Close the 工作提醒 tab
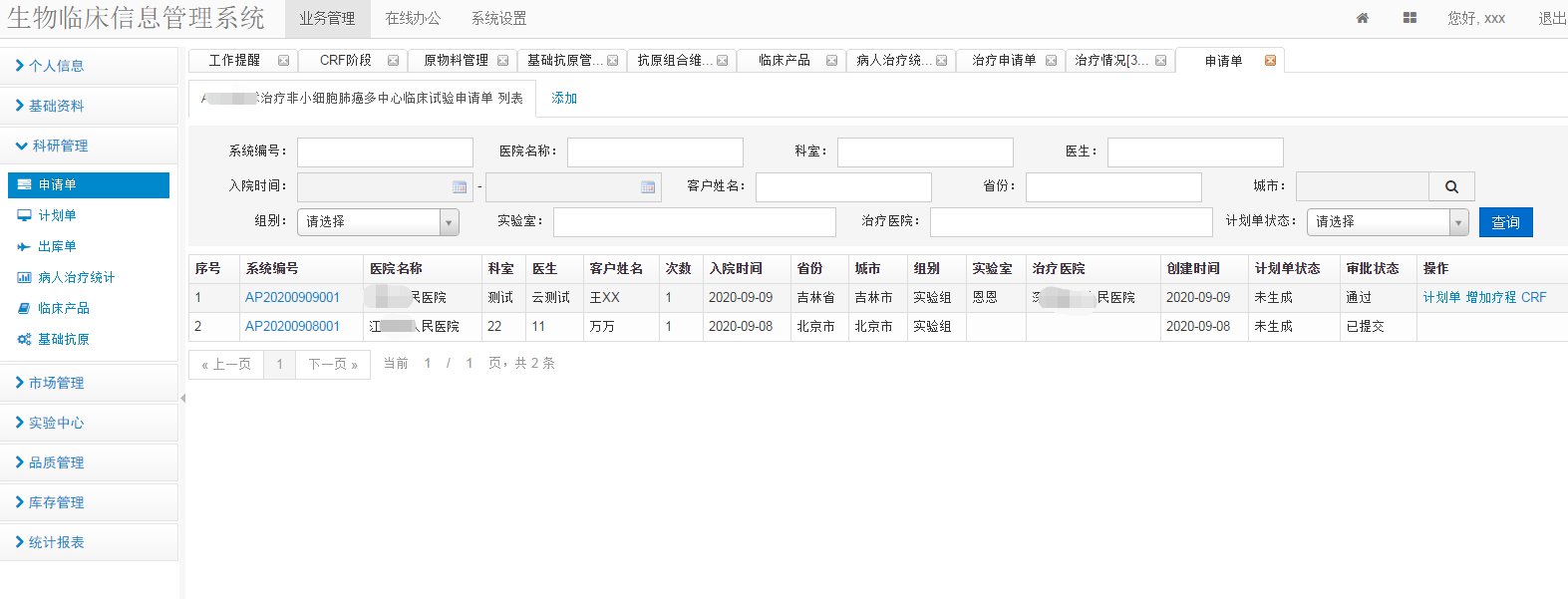The height and width of the screenshot is (599, 1568). [283, 61]
